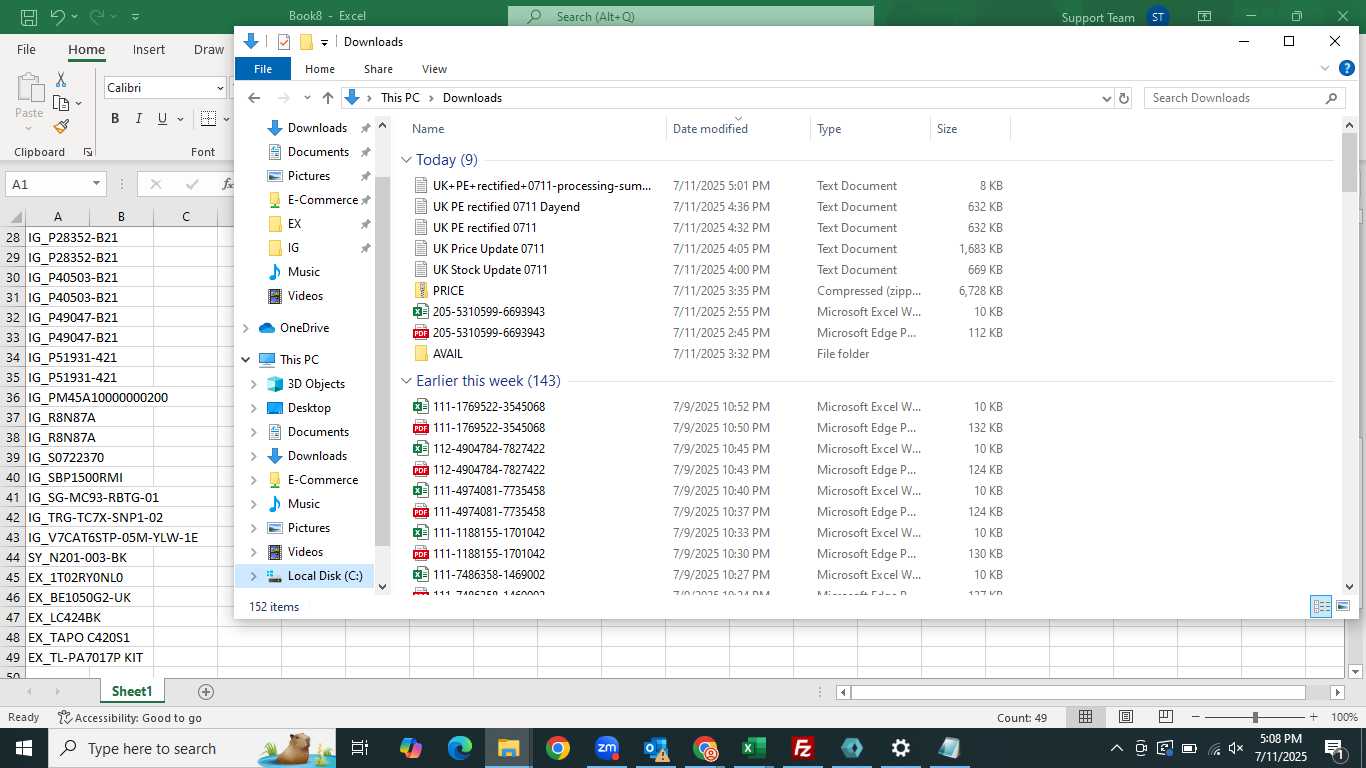Screen dimensions: 1366x768
Task: Click the Refresh button in address bar
Action: tap(1124, 98)
